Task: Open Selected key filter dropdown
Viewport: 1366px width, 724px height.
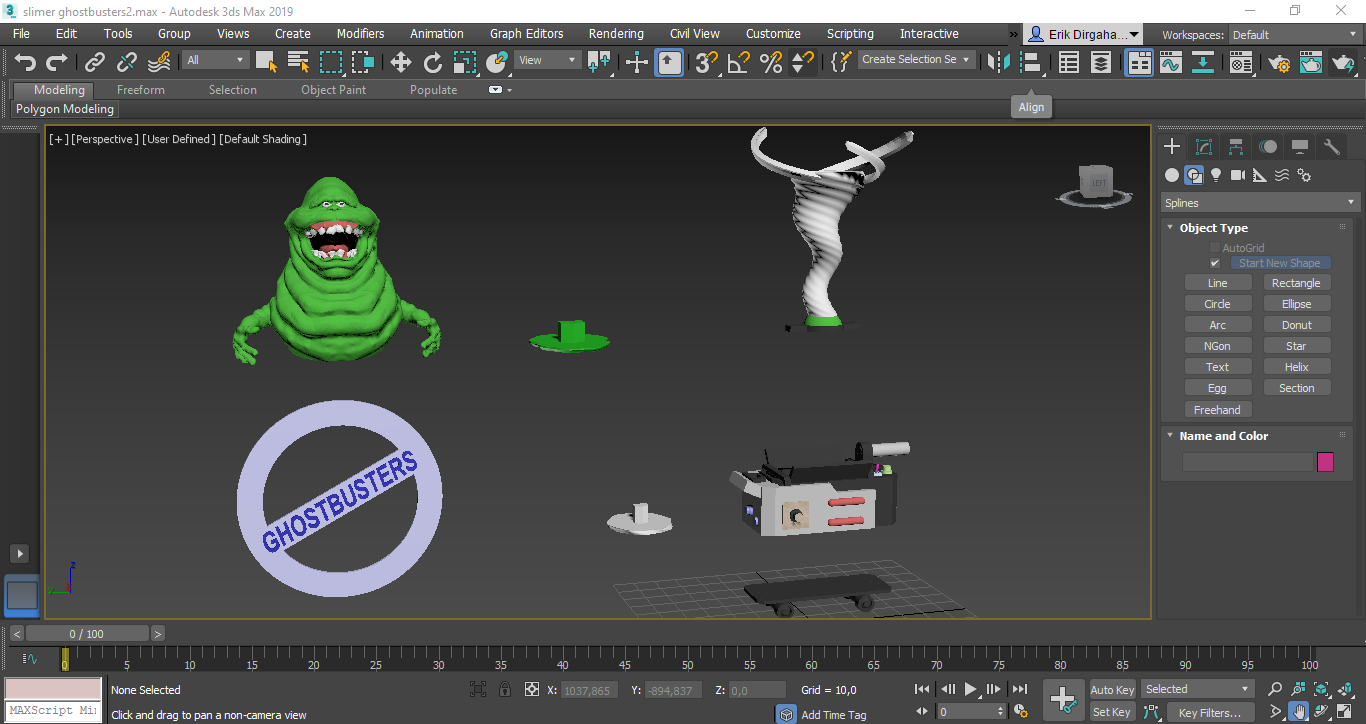Action: tap(1197, 689)
